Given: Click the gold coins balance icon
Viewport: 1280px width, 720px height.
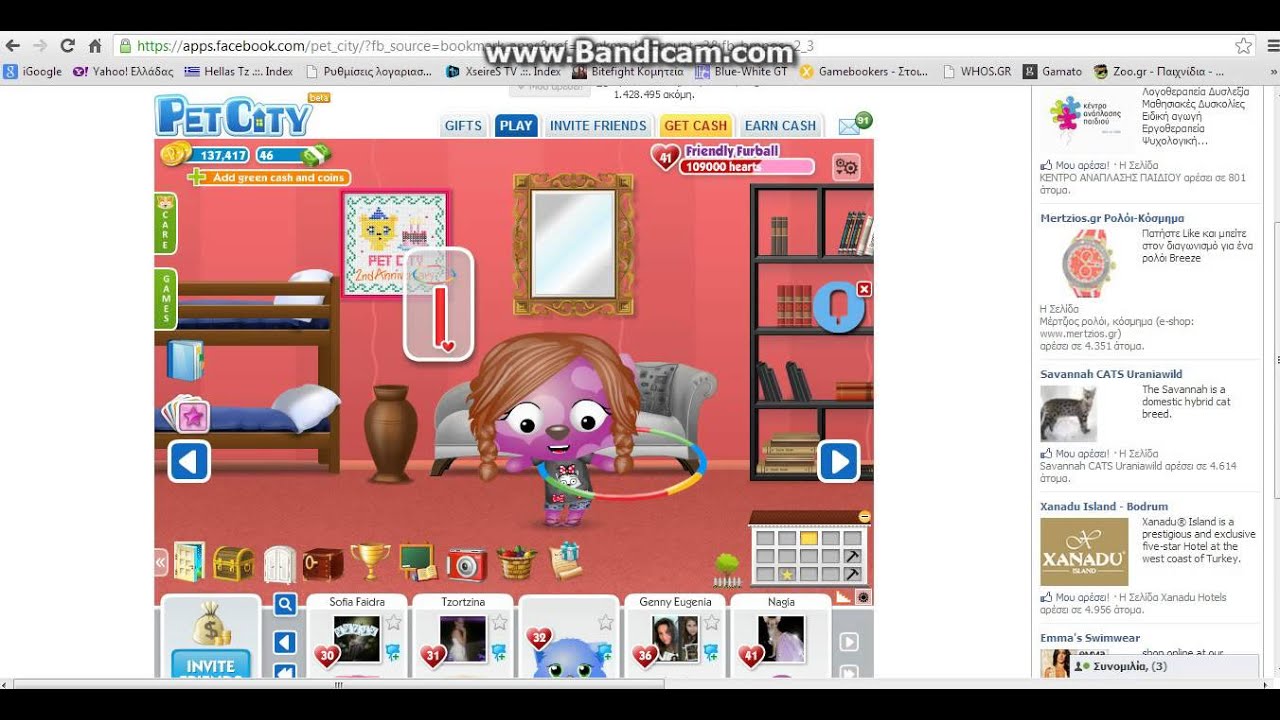Looking at the screenshot, I should coord(175,153).
